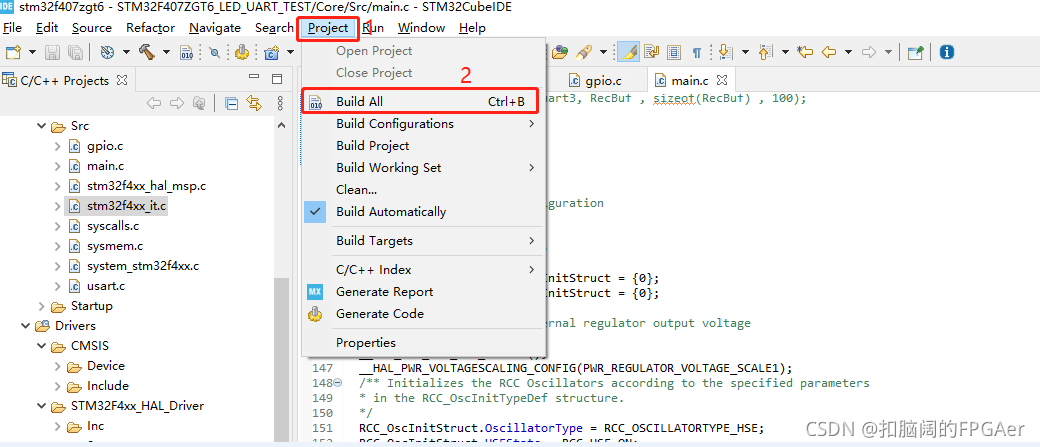Click the build configuration manage icon
1040x447 pixels.
tap(107, 52)
